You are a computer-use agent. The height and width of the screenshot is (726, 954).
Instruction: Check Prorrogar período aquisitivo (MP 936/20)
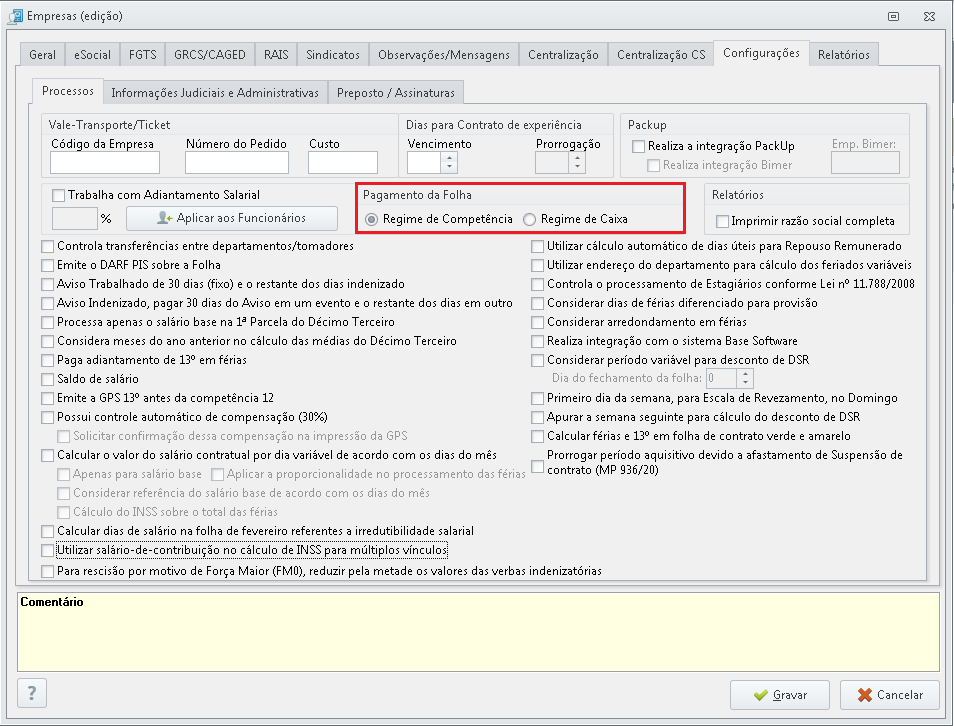(537, 466)
